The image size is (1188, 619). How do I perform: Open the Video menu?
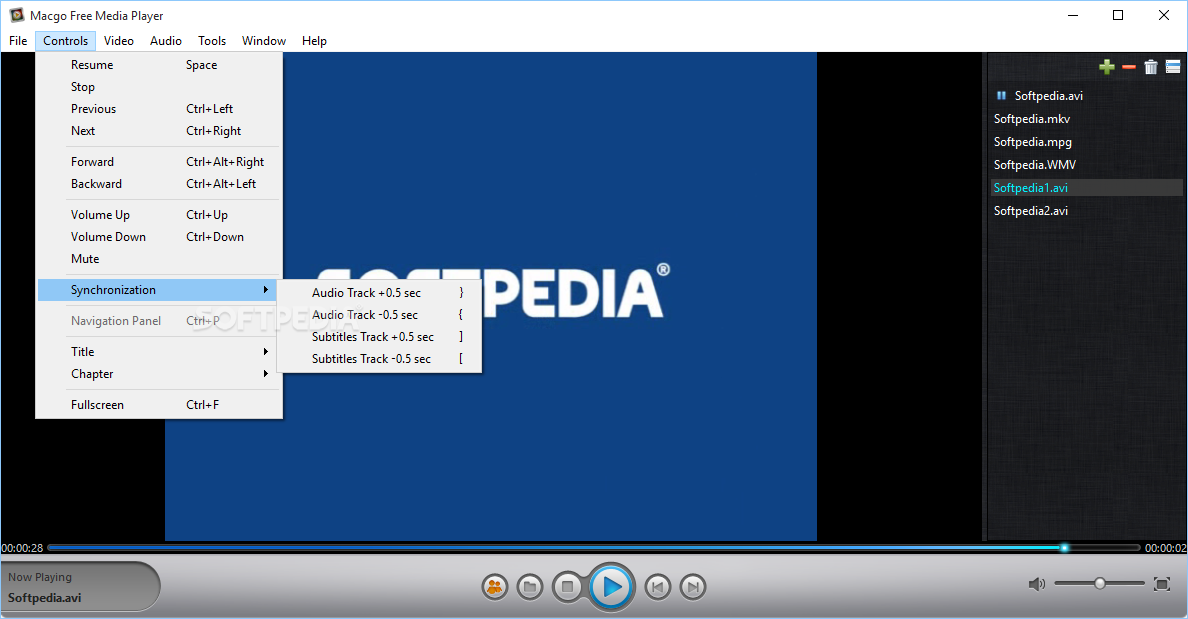coord(119,41)
